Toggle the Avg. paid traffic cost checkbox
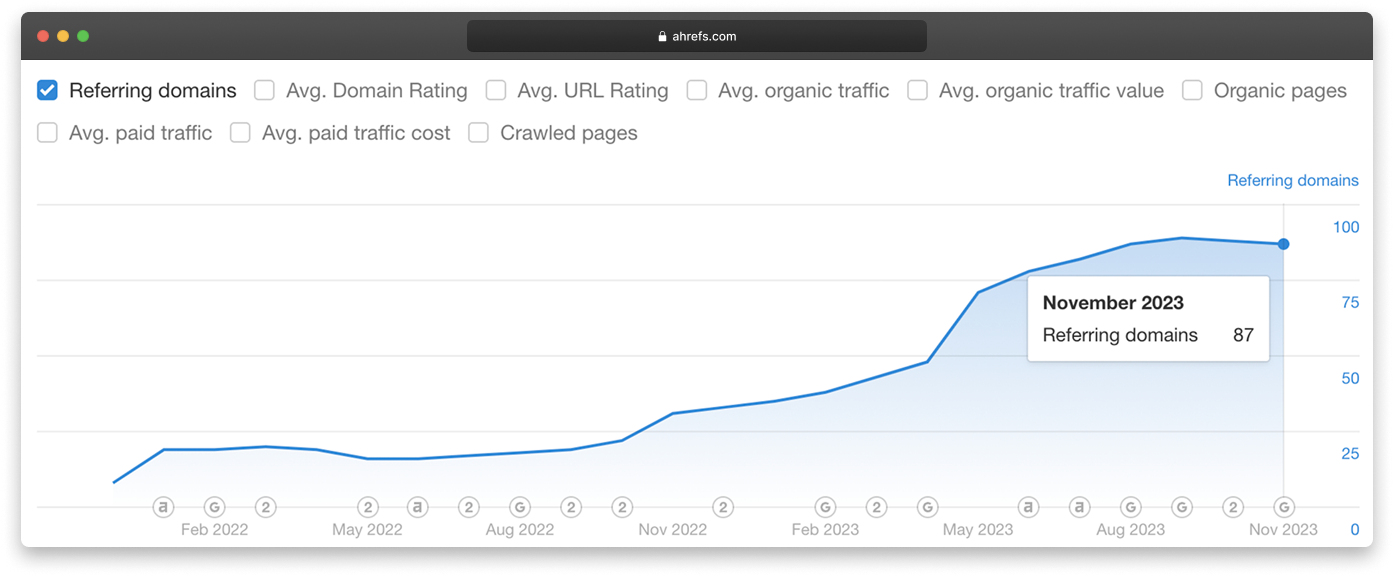The height and width of the screenshot is (577, 1394). 240,133
